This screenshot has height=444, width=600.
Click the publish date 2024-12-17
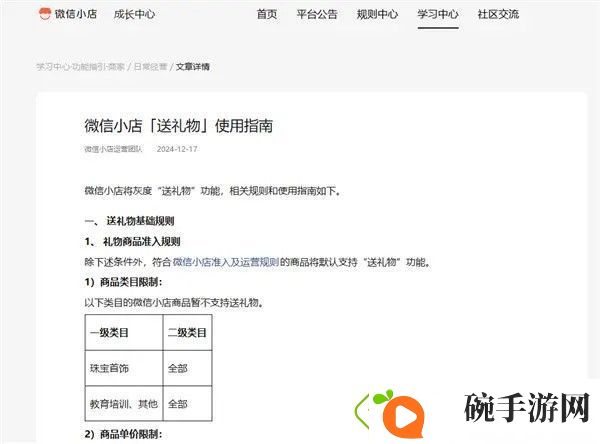[177, 149]
